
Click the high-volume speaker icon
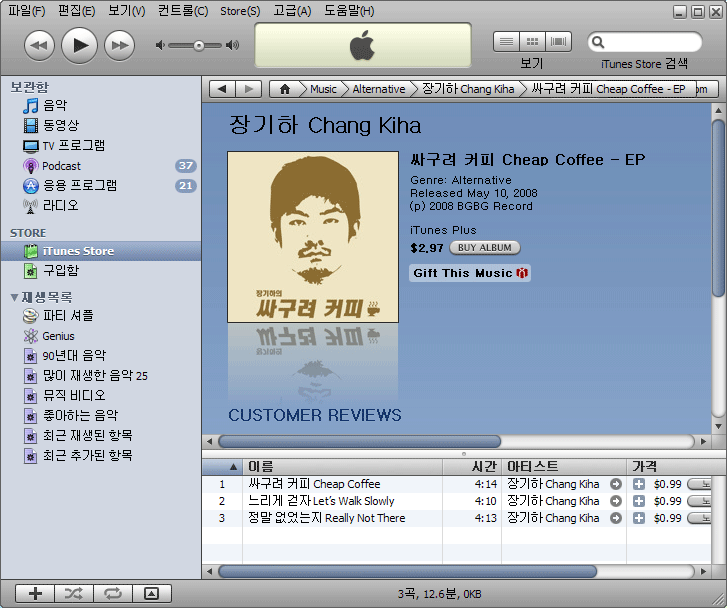coord(232,45)
